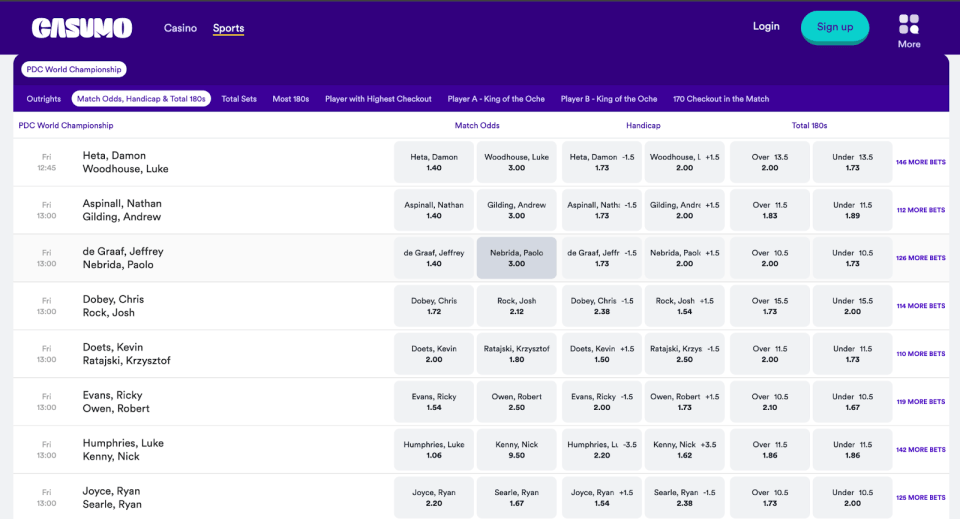Screen dimensions: 960x519
Task: Click the Login link
Action: [x=766, y=26]
